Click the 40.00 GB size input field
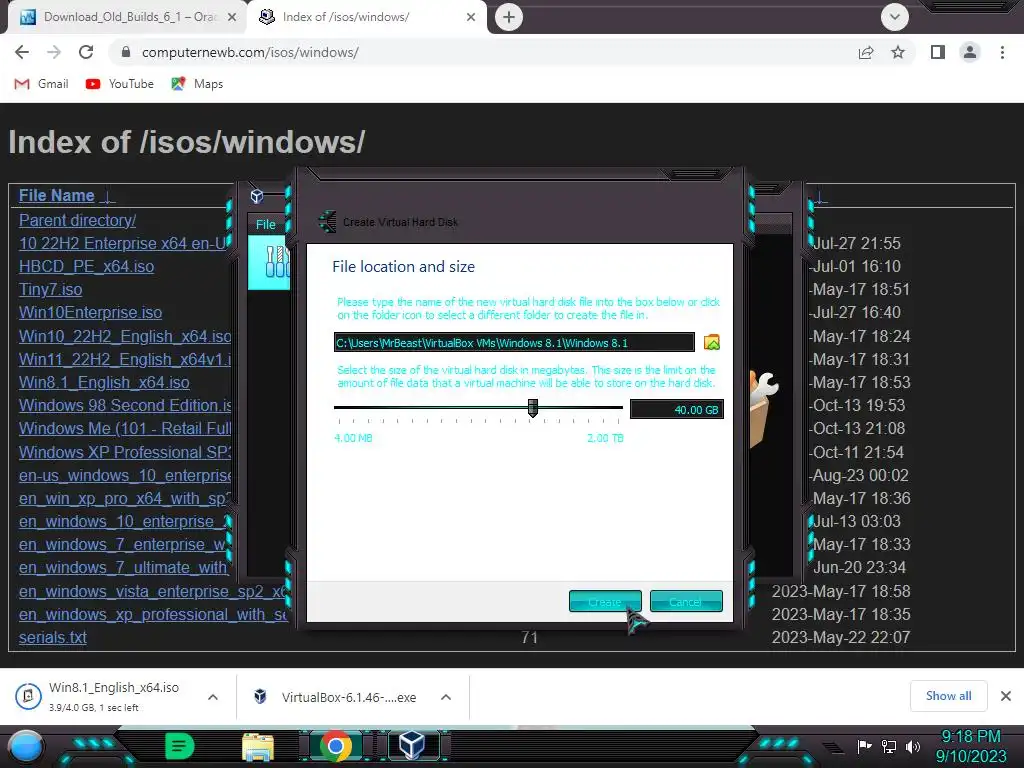The height and width of the screenshot is (768, 1024). click(x=677, y=409)
